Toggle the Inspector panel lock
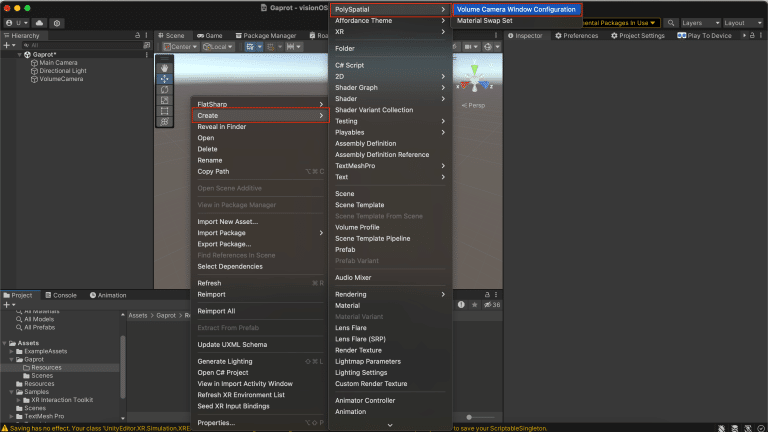Viewport: 768px width, 432px height. pyautogui.click(x=752, y=35)
